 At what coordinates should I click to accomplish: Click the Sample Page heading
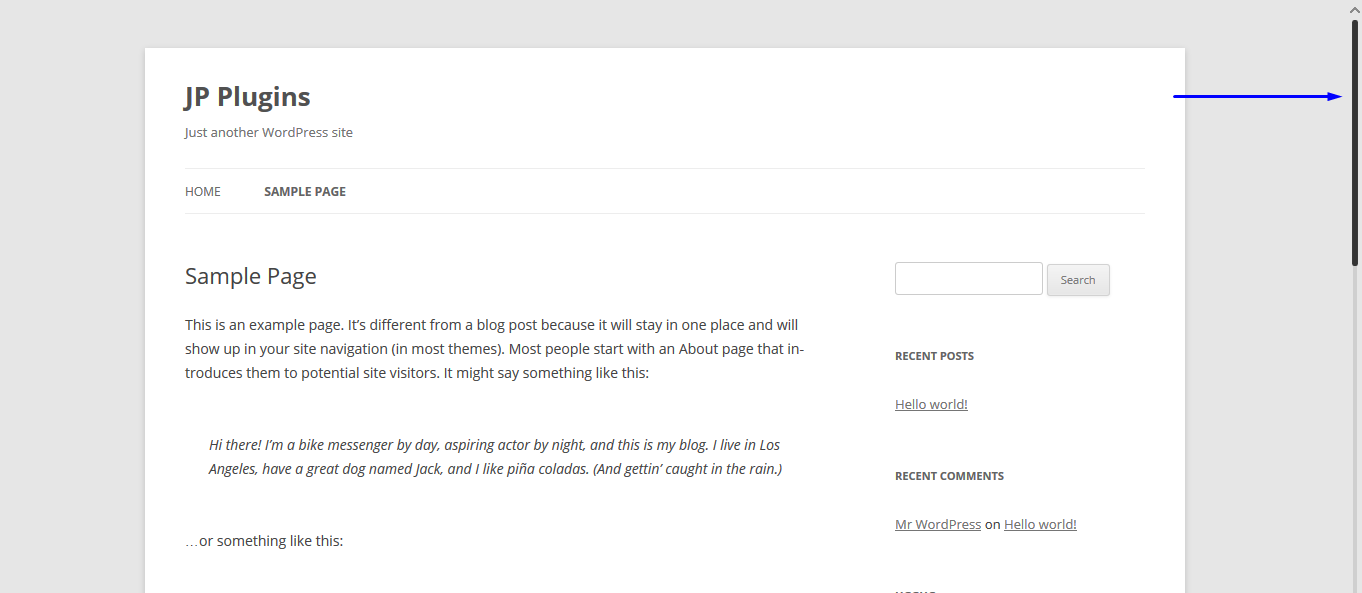(251, 277)
